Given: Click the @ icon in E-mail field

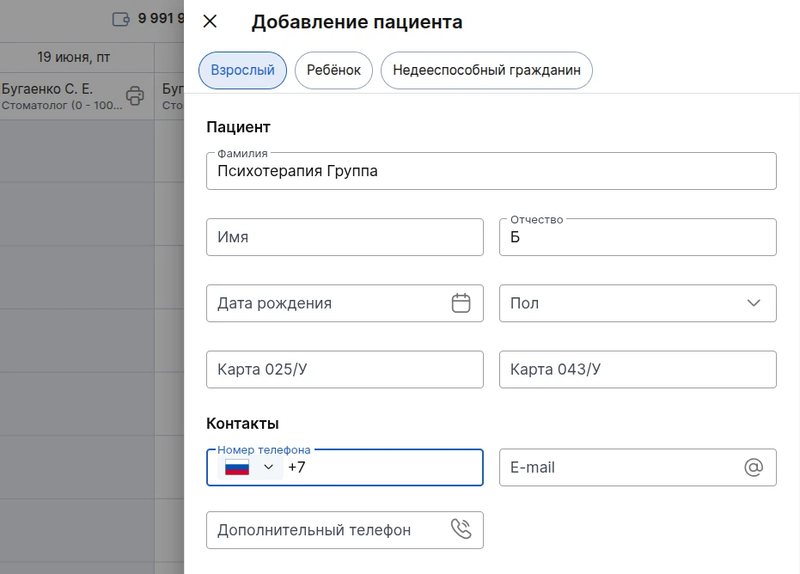Looking at the screenshot, I should coord(753,467).
